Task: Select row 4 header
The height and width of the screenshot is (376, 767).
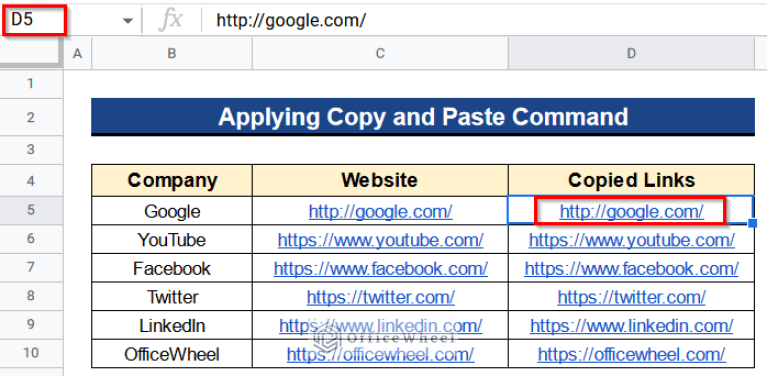Action: click(31, 180)
